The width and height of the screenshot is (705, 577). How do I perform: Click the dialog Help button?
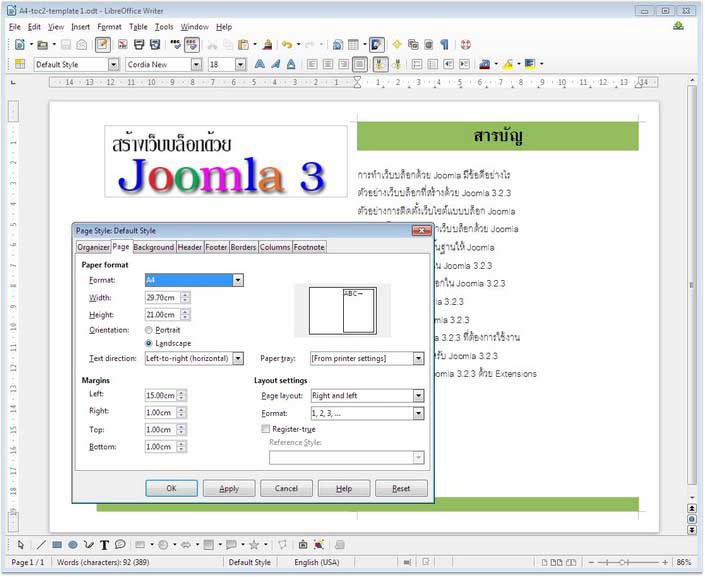pyautogui.click(x=344, y=488)
